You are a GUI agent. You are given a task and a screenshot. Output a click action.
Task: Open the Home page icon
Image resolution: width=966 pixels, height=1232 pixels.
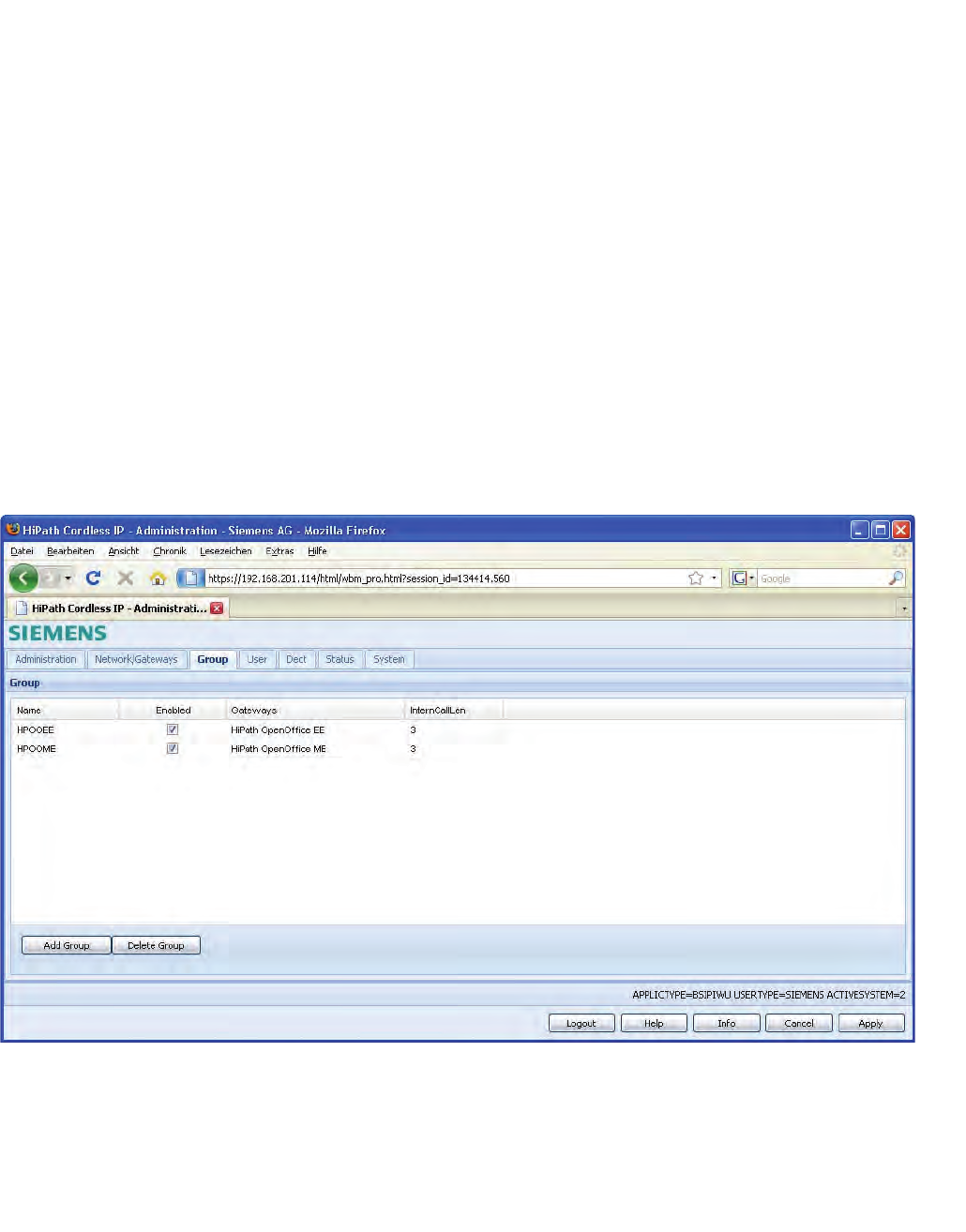(x=158, y=578)
